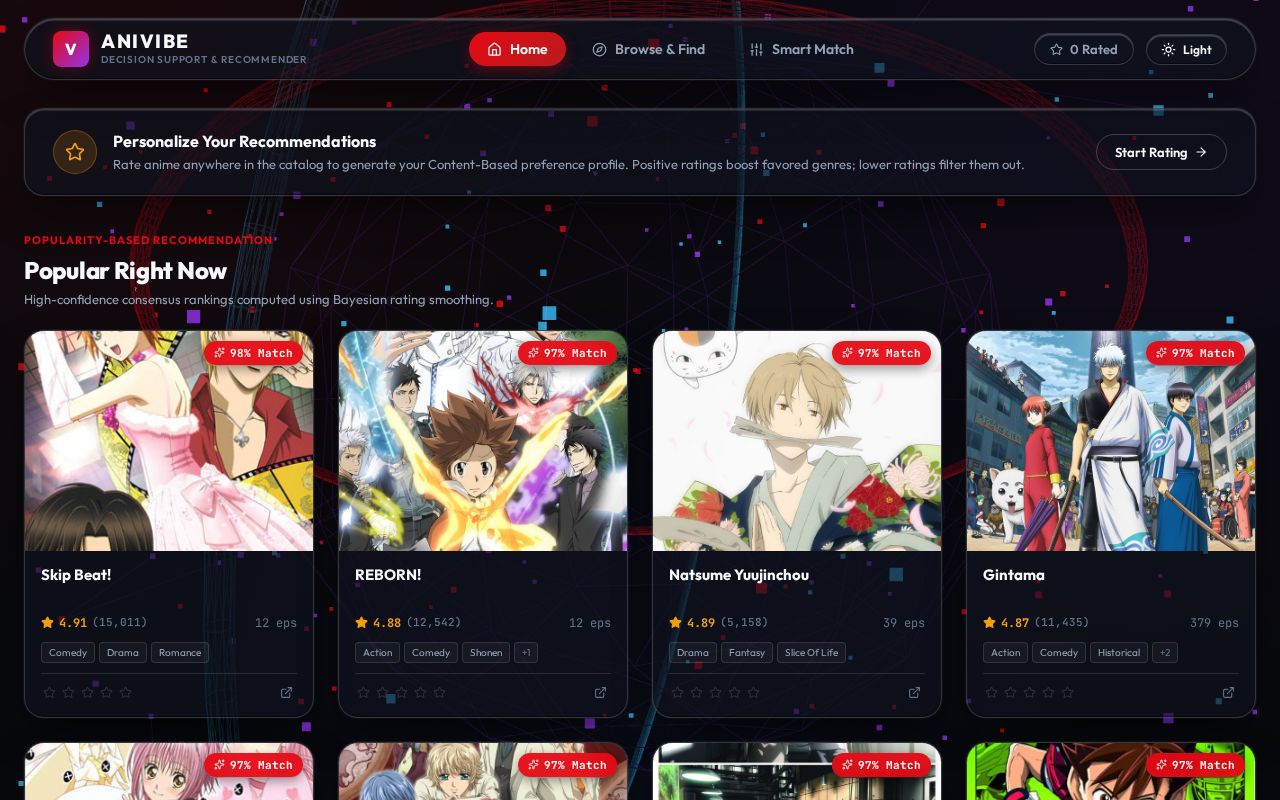Click the 39 eps label
Image resolution: width=1280 pixels, height=800 pixels.
click(x=904, y=622)
